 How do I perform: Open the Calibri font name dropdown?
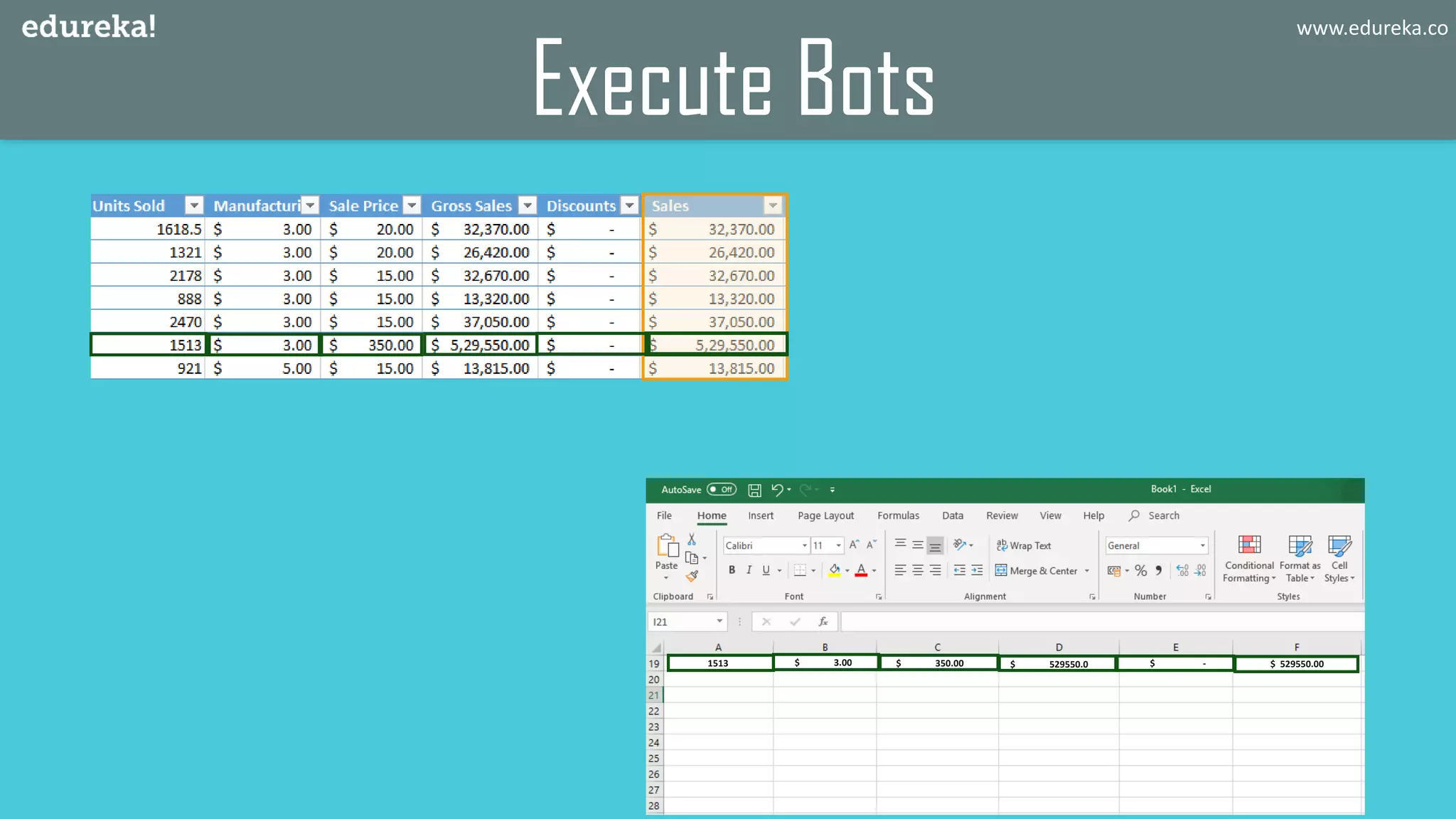[x=804, y=545]
